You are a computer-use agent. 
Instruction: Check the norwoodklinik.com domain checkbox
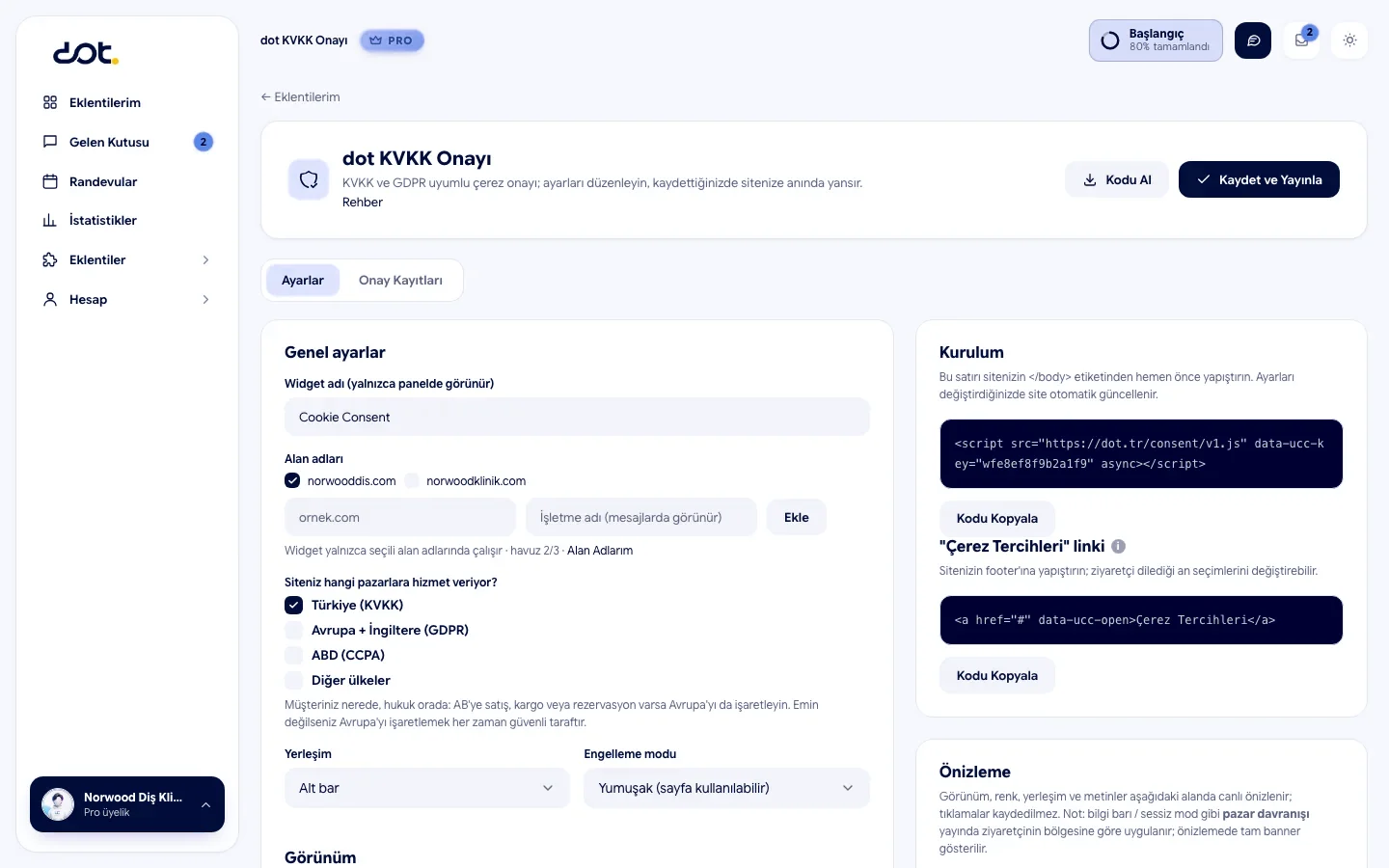pyautogui.click(x=412, y=480)
